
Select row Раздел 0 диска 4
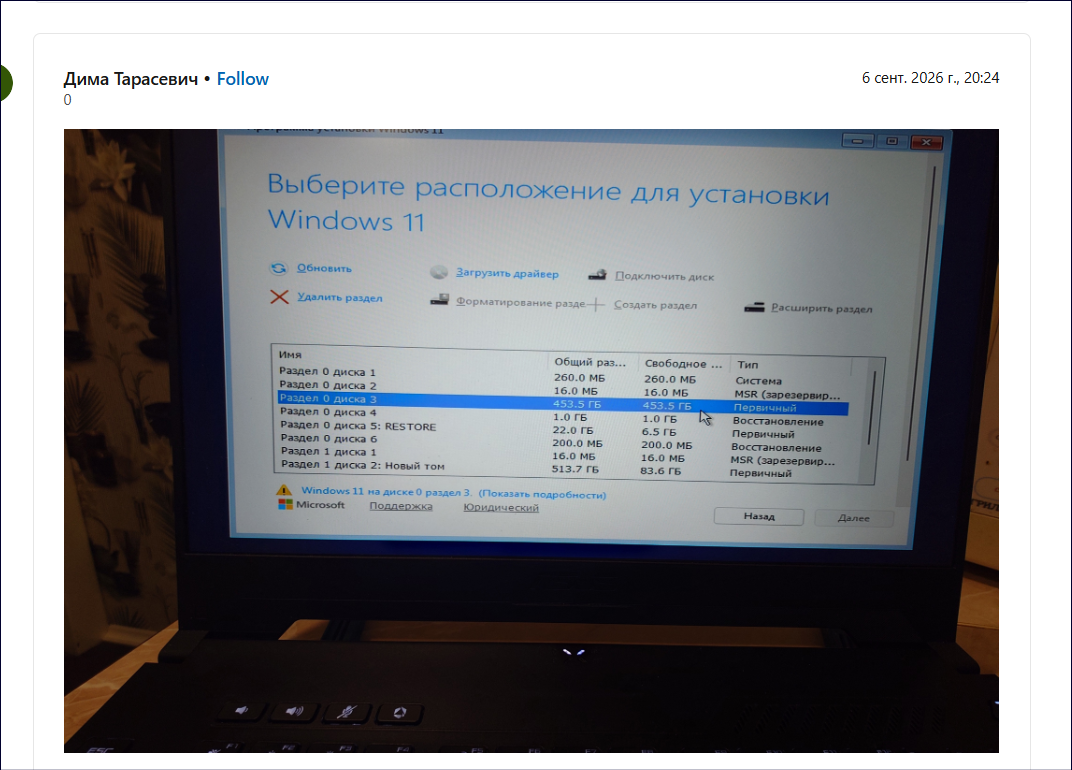point(562,416)
